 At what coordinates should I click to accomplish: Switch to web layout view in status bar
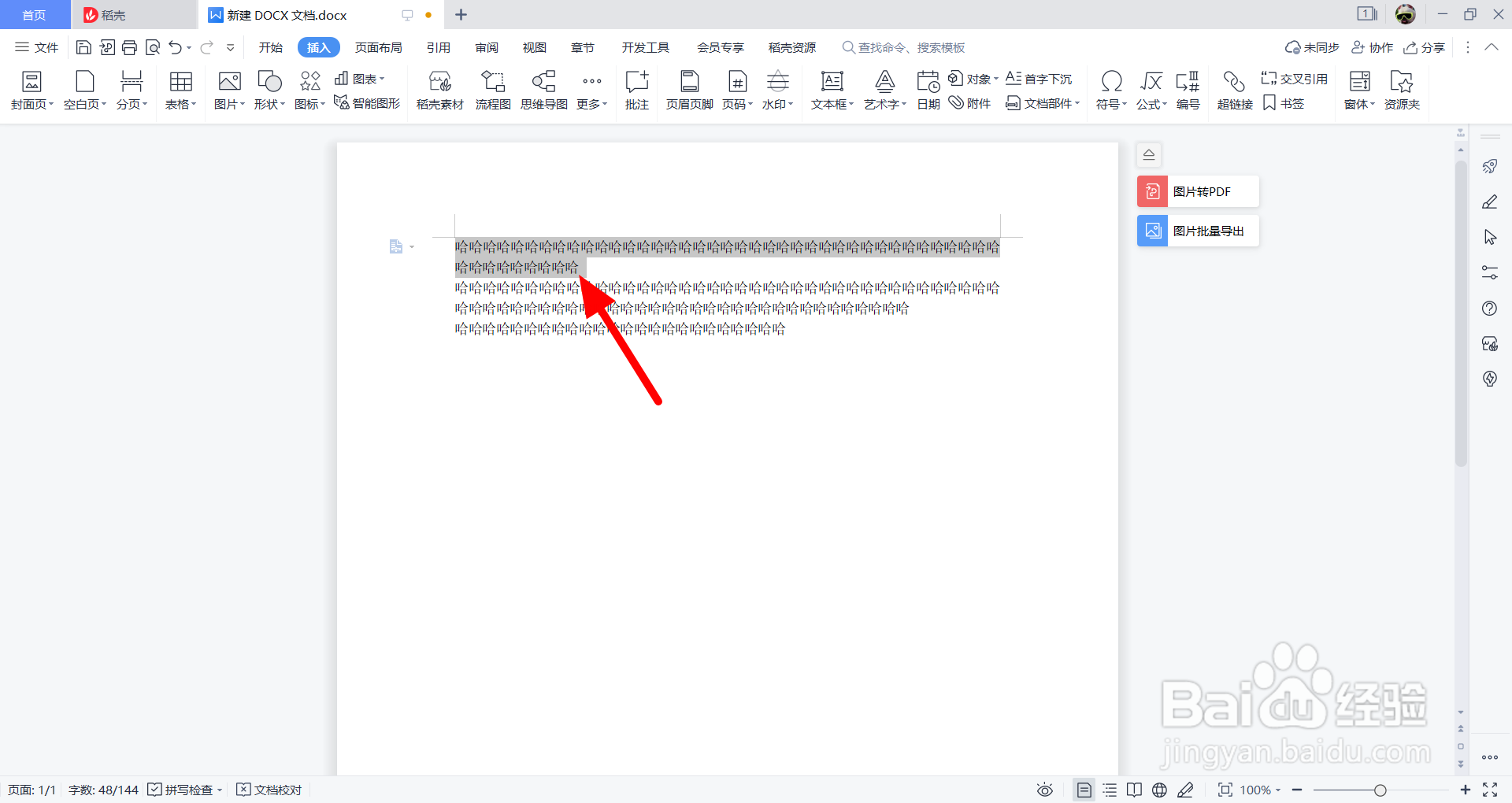pos(1159,790)
